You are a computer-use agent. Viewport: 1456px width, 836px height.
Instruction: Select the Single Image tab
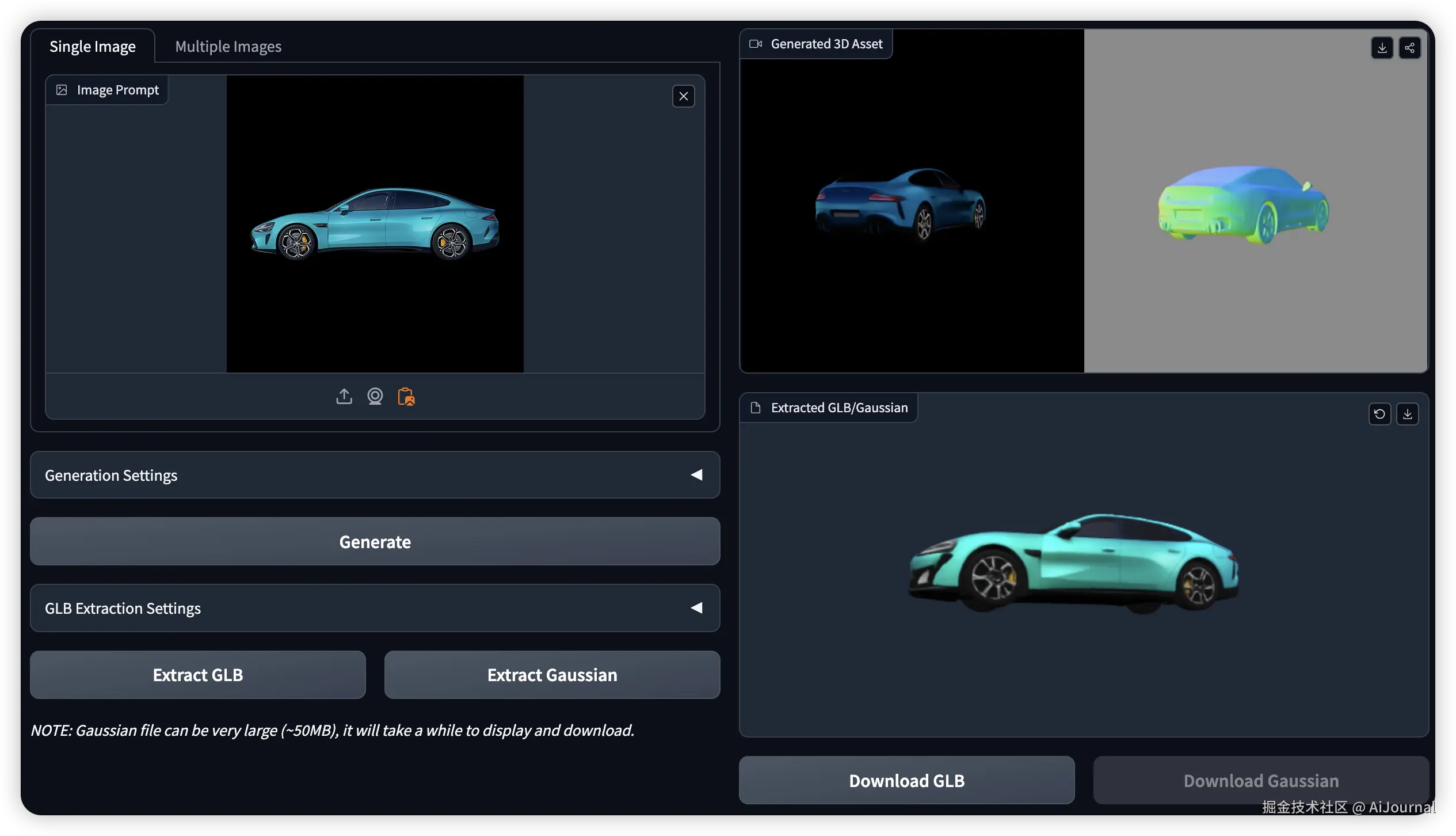tap(93, 47)
